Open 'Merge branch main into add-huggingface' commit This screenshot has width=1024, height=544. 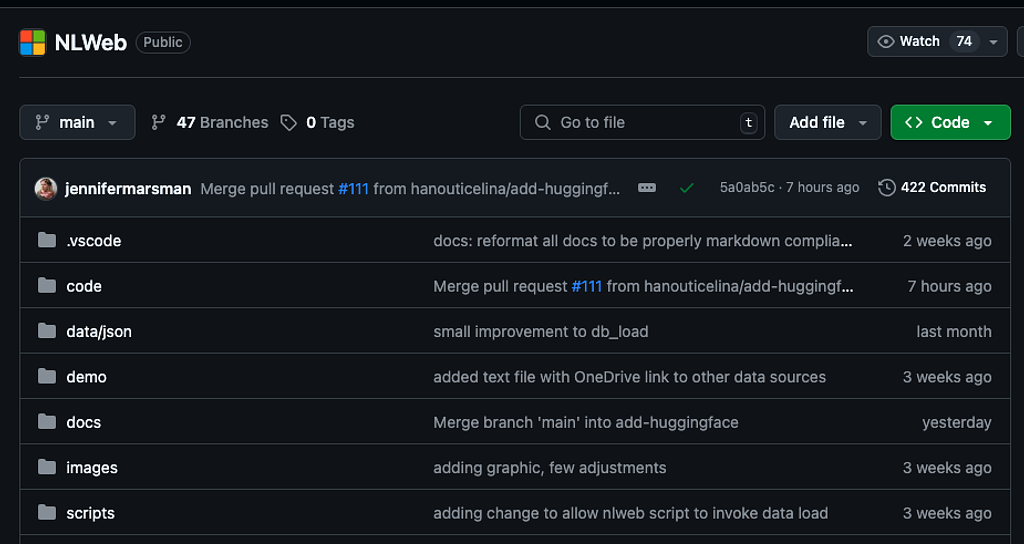tap(586, 422)
